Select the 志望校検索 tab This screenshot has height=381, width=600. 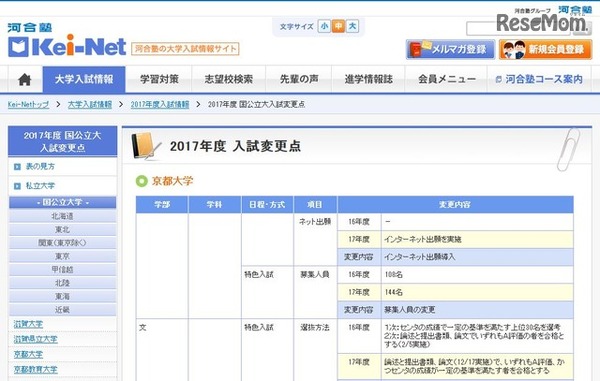pos(228,80)
